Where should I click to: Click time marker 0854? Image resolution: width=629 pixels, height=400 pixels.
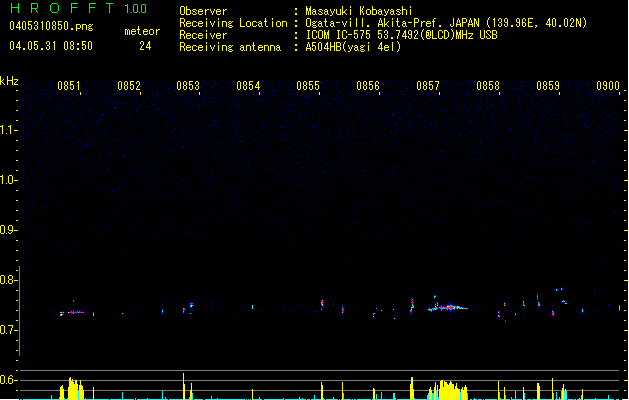click(248, 86)
